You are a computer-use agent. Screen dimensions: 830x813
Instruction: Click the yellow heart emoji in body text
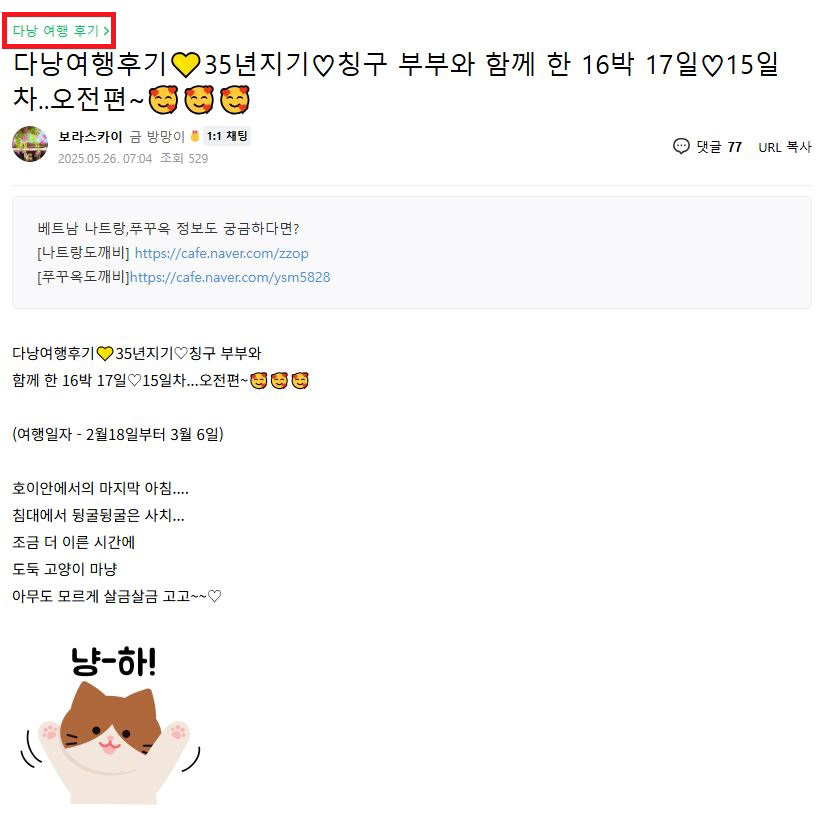(x=105, y=354)
